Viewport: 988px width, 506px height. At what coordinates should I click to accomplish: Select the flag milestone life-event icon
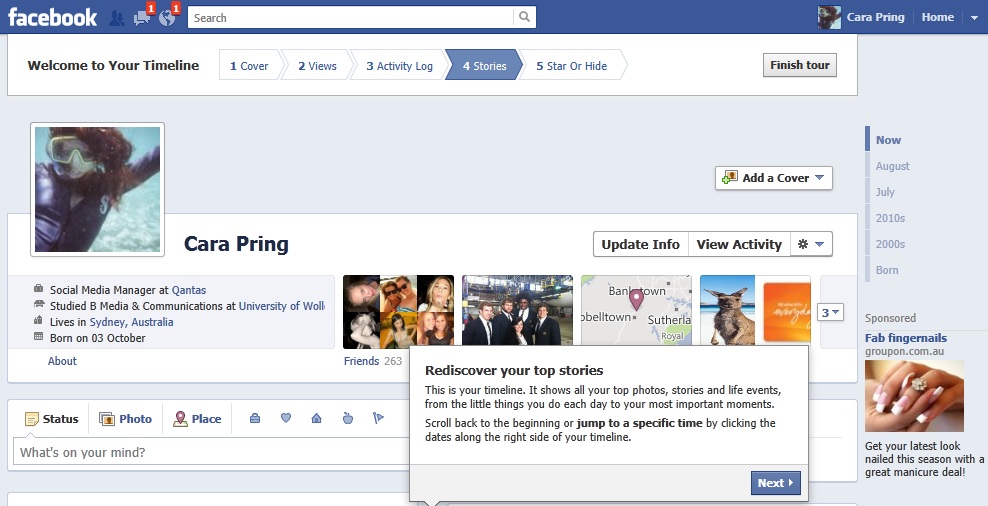point(378,418)
